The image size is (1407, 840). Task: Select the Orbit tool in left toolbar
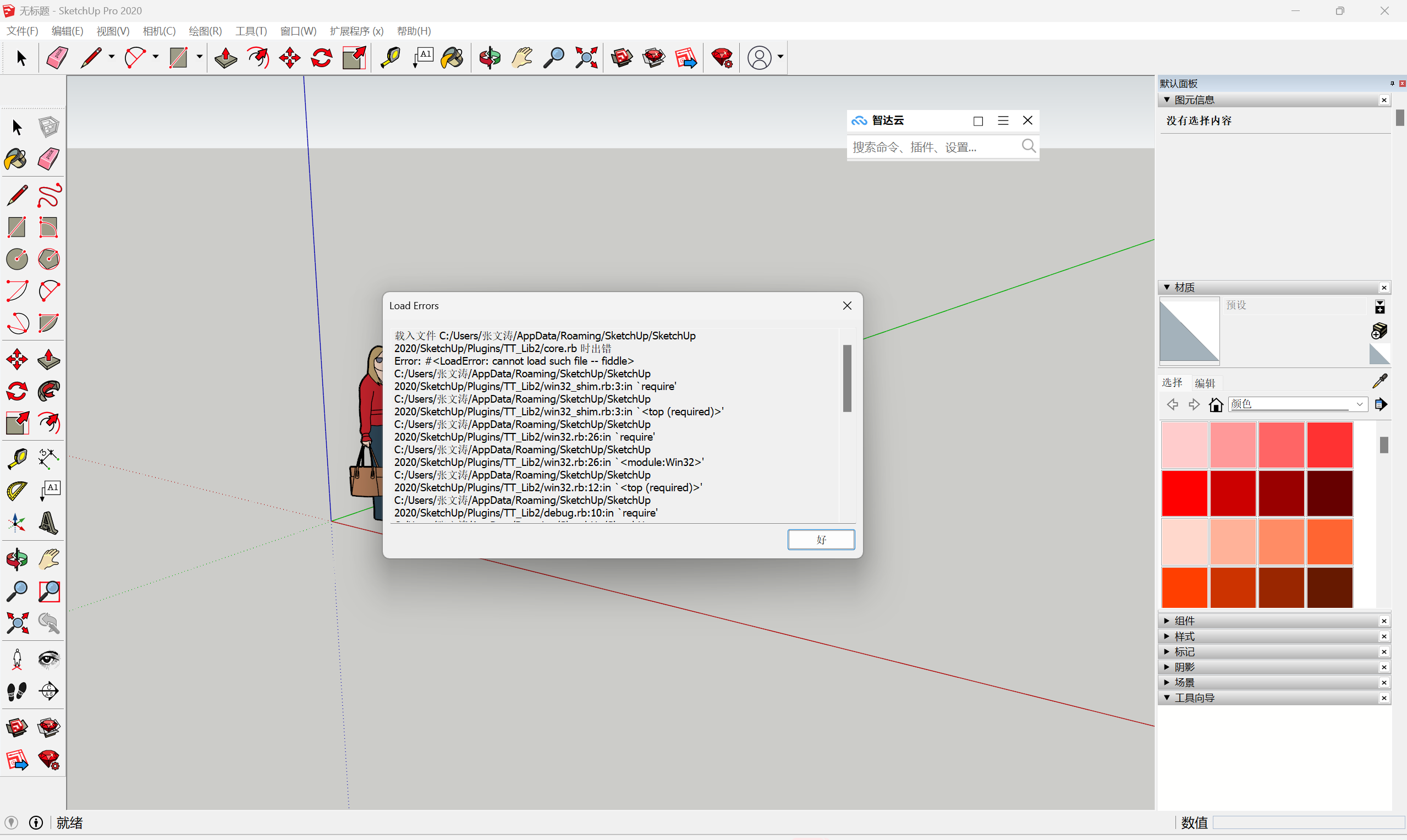click(x=17, y=559)
